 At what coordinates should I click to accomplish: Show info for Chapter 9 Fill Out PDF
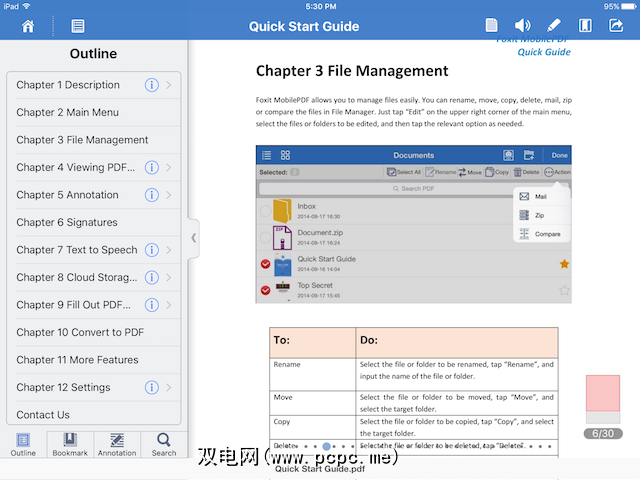click(152, 305)
